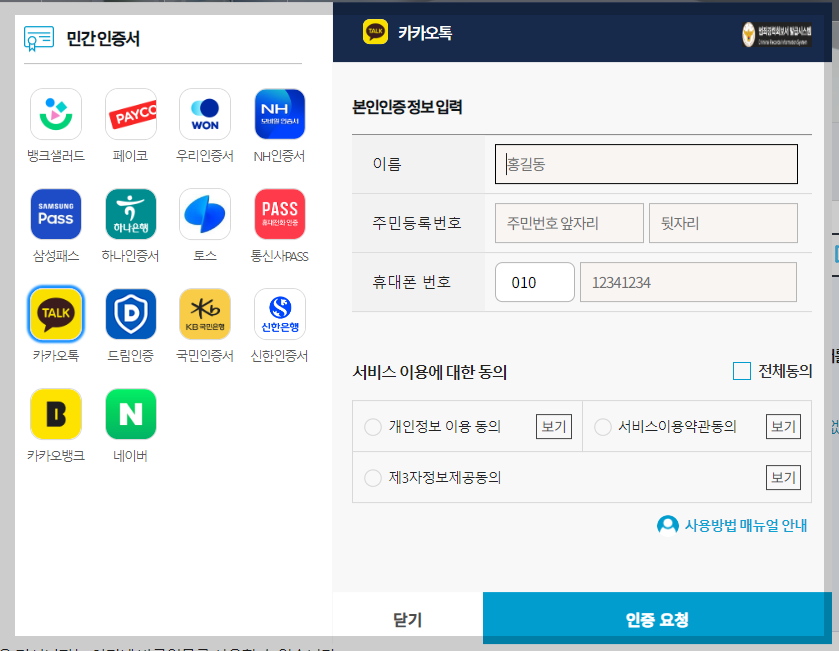Select the 카카오뱅크 B icon

pos(56,414)
